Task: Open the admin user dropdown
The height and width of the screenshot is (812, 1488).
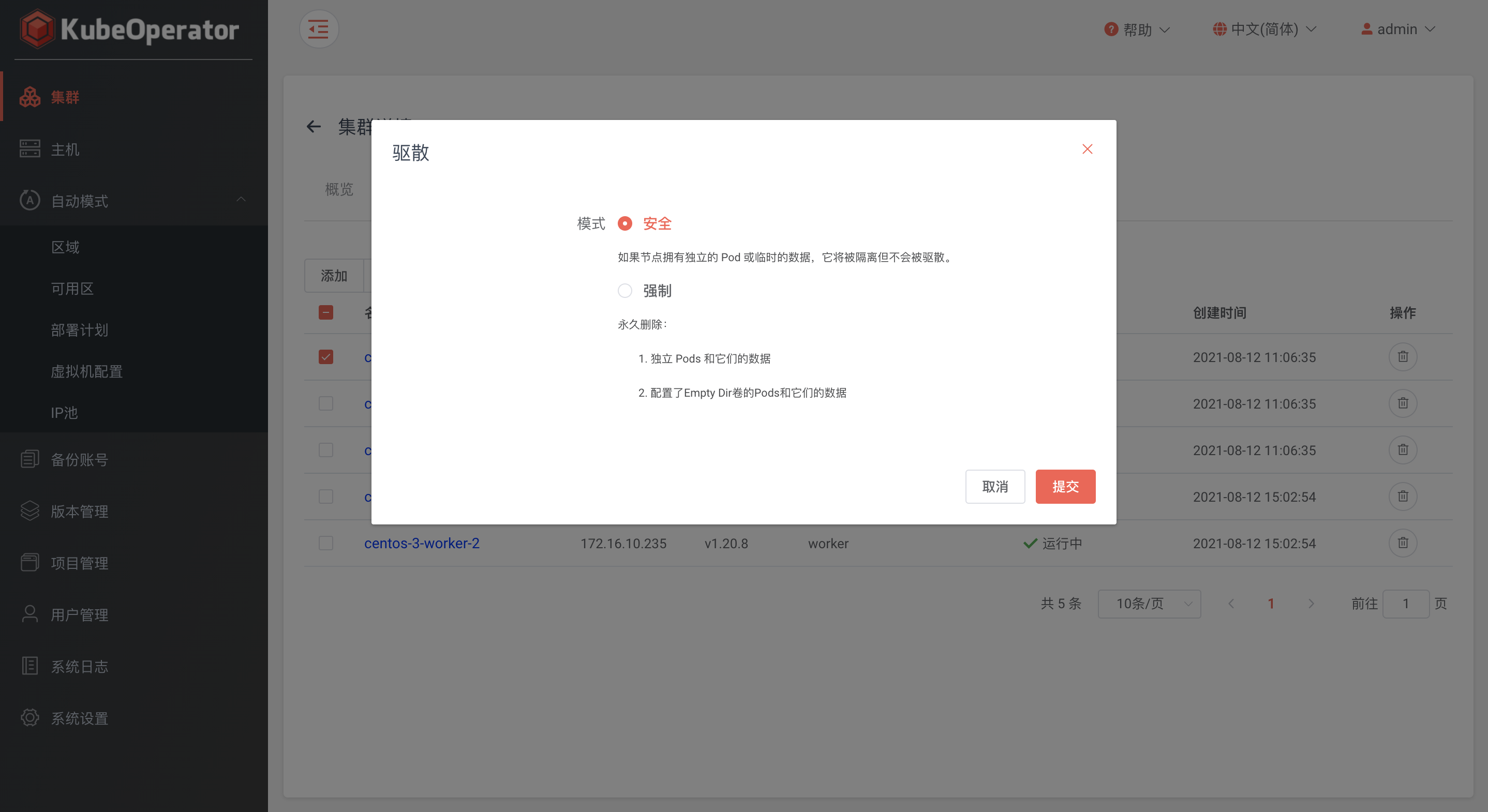Action: pos(1398,29)
